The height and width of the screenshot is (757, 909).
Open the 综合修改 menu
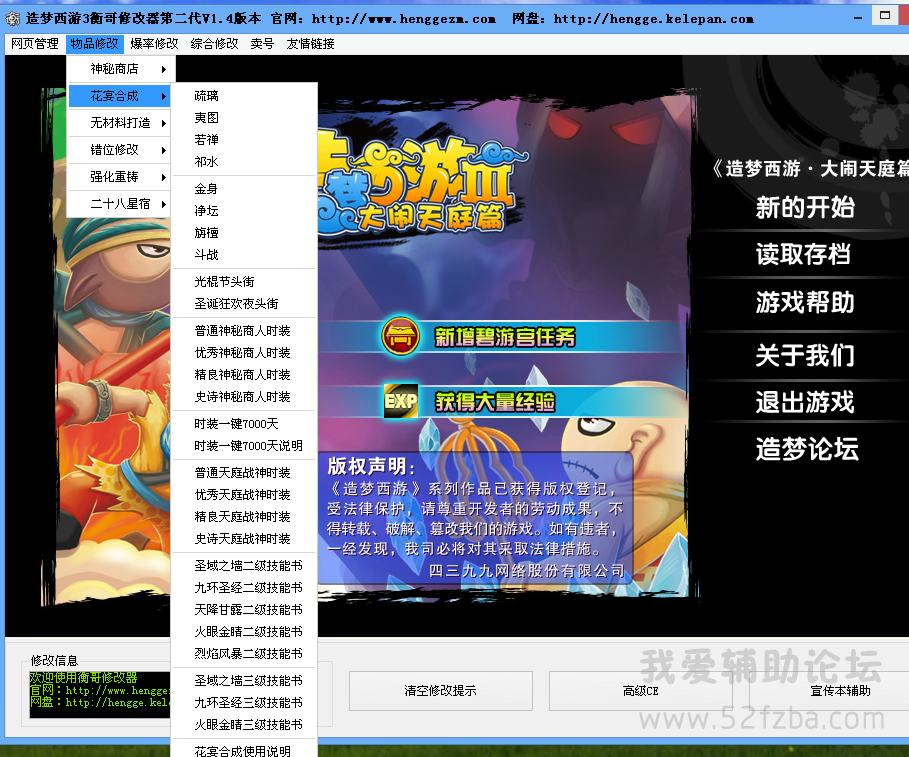pos(214,43)
